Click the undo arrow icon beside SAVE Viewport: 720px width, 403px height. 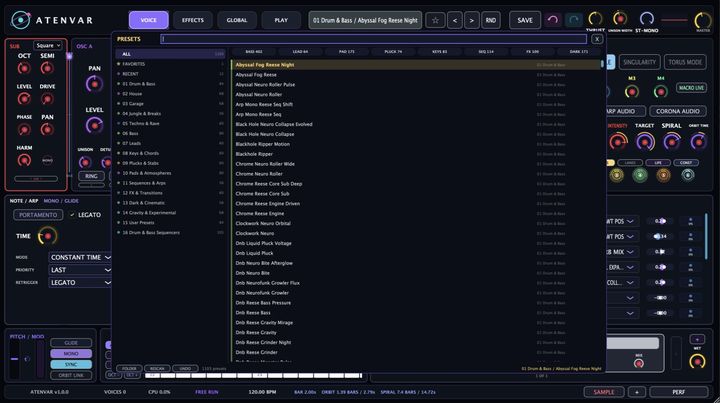553,20
